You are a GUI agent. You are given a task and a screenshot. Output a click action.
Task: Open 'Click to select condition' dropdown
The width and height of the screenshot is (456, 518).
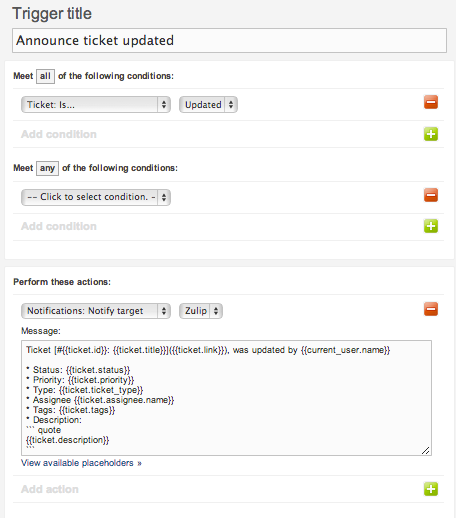point(96,197)
